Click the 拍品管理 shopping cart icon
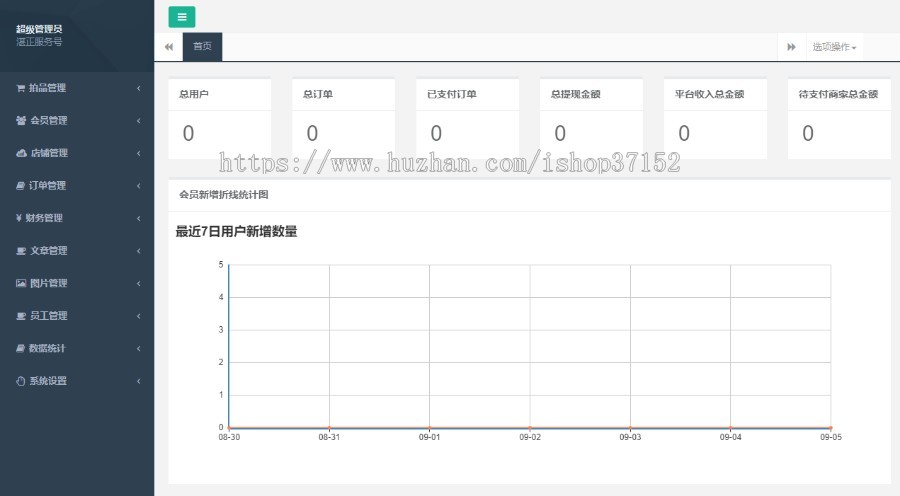The width and height of the screenshot is (900, 496). pos(21,88)
